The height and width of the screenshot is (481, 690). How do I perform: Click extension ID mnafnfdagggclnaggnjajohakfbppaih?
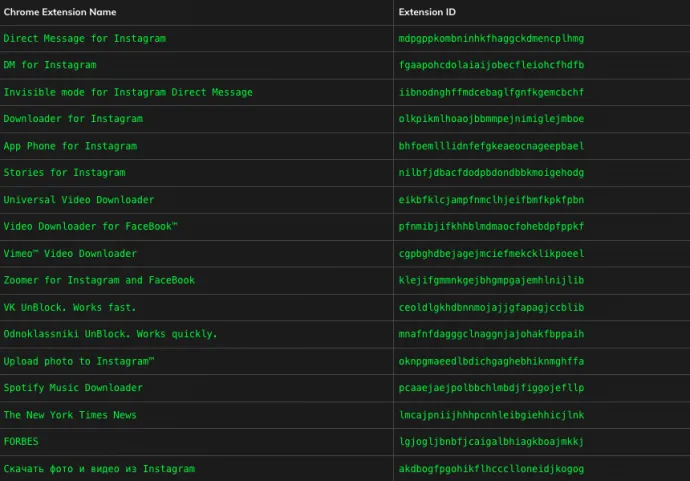pos(492,334)
